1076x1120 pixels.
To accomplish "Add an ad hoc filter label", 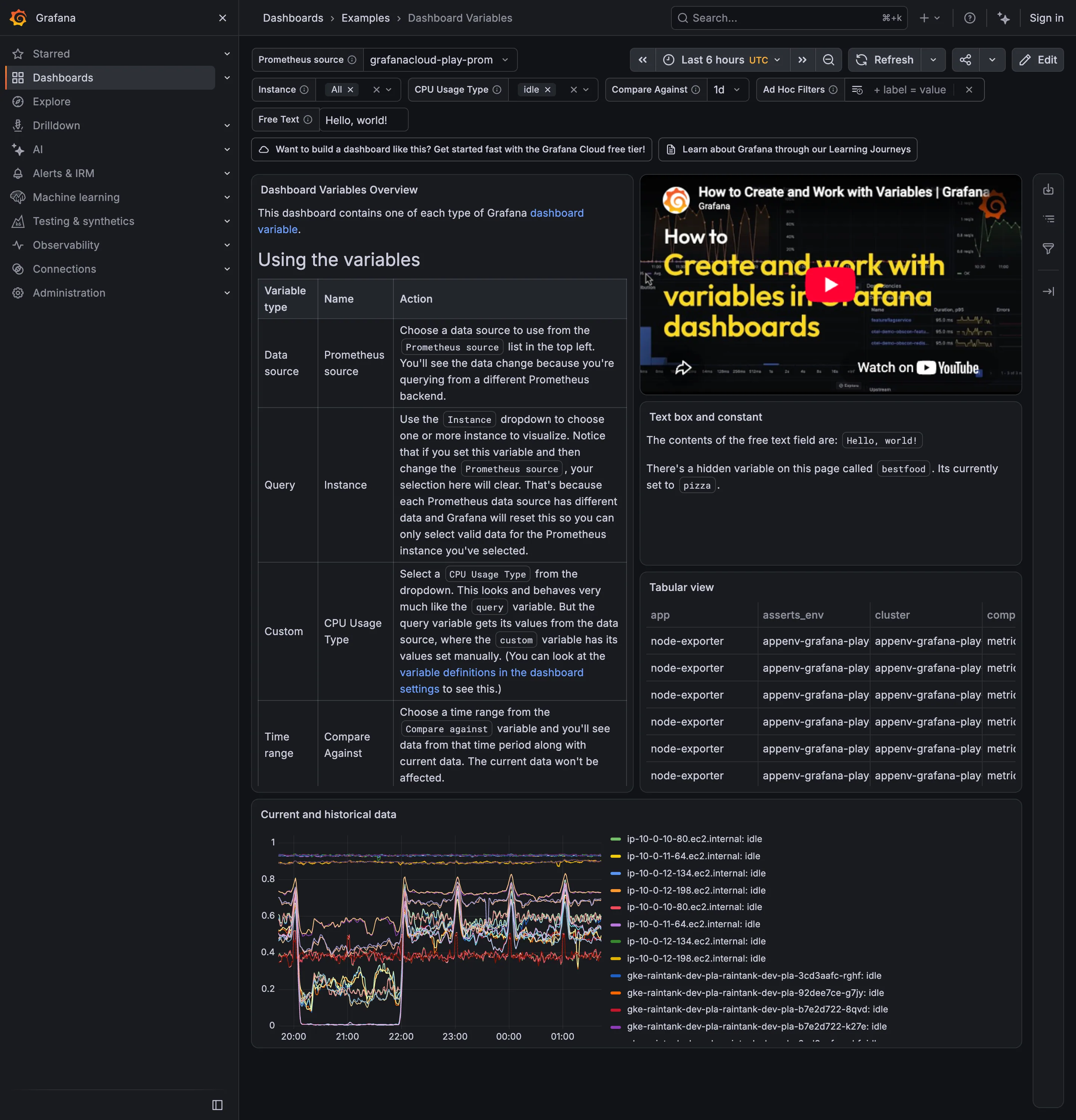I will click(910, 90).
